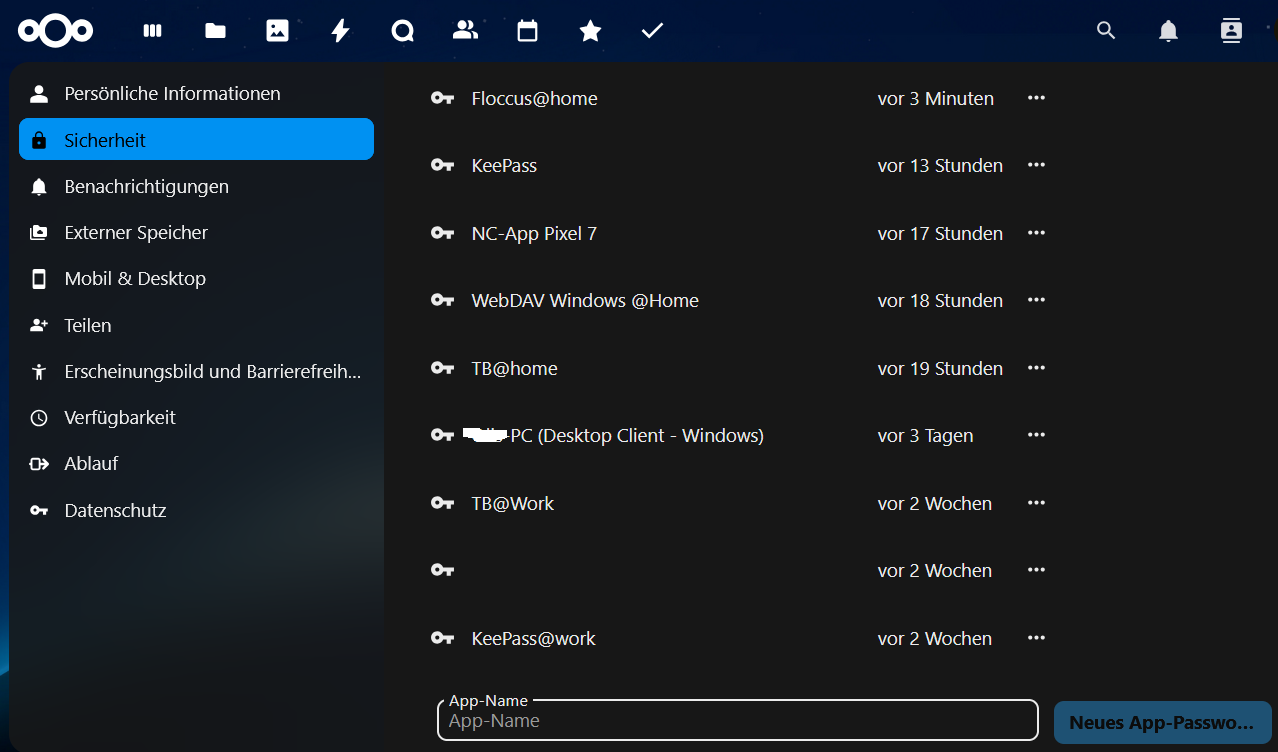
Task: Focus the App-Name input field
Action: [738, 720]
